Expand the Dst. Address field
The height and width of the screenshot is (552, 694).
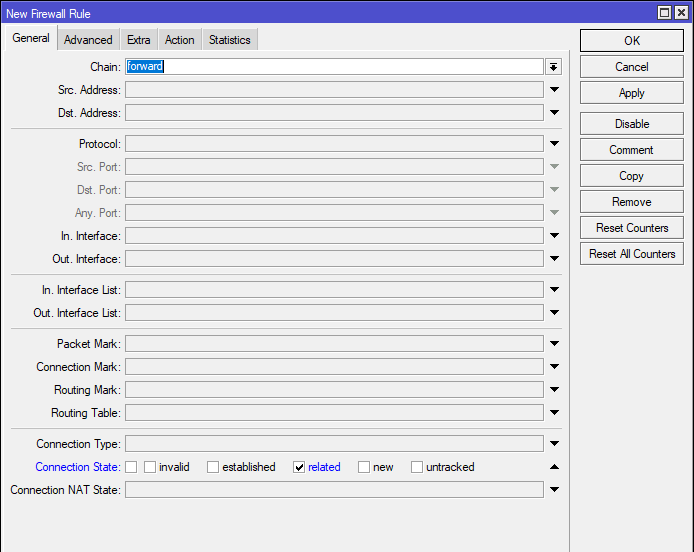(x=554, y=112)
